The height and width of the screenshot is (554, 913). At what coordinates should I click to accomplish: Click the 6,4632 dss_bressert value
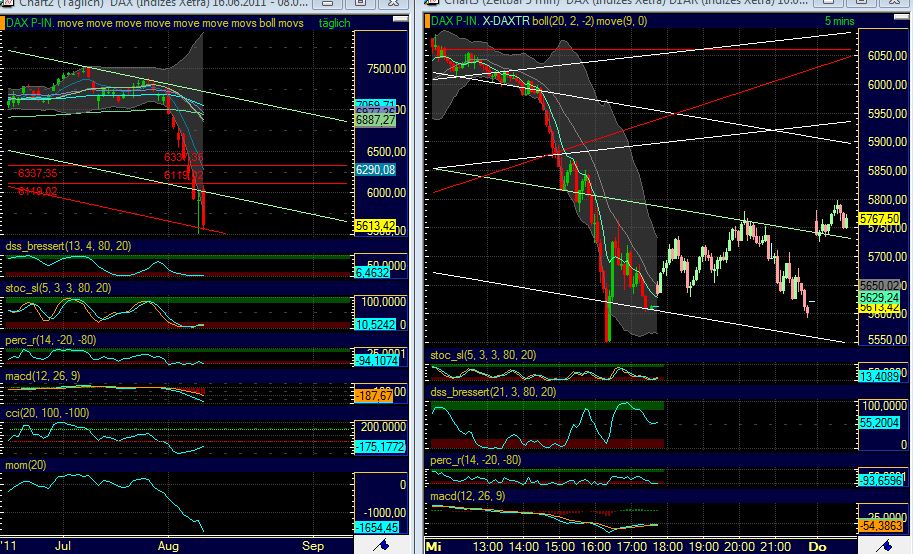(x=371, y=273)
